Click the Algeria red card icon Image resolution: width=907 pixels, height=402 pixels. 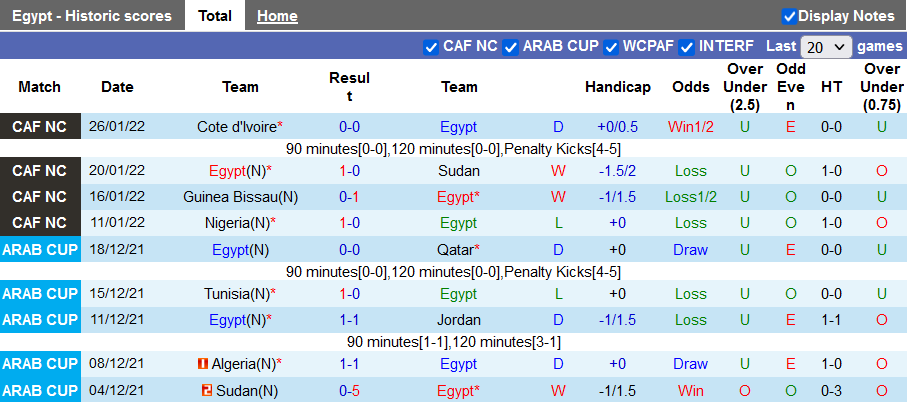(x=203, y=364)
